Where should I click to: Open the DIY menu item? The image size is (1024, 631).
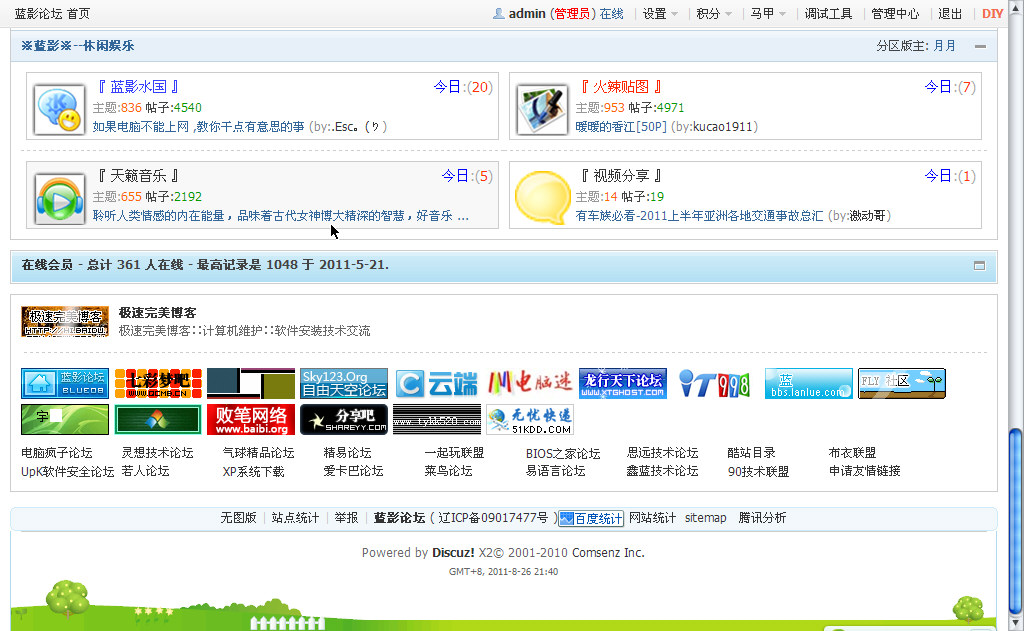click(x=992, y=14)
